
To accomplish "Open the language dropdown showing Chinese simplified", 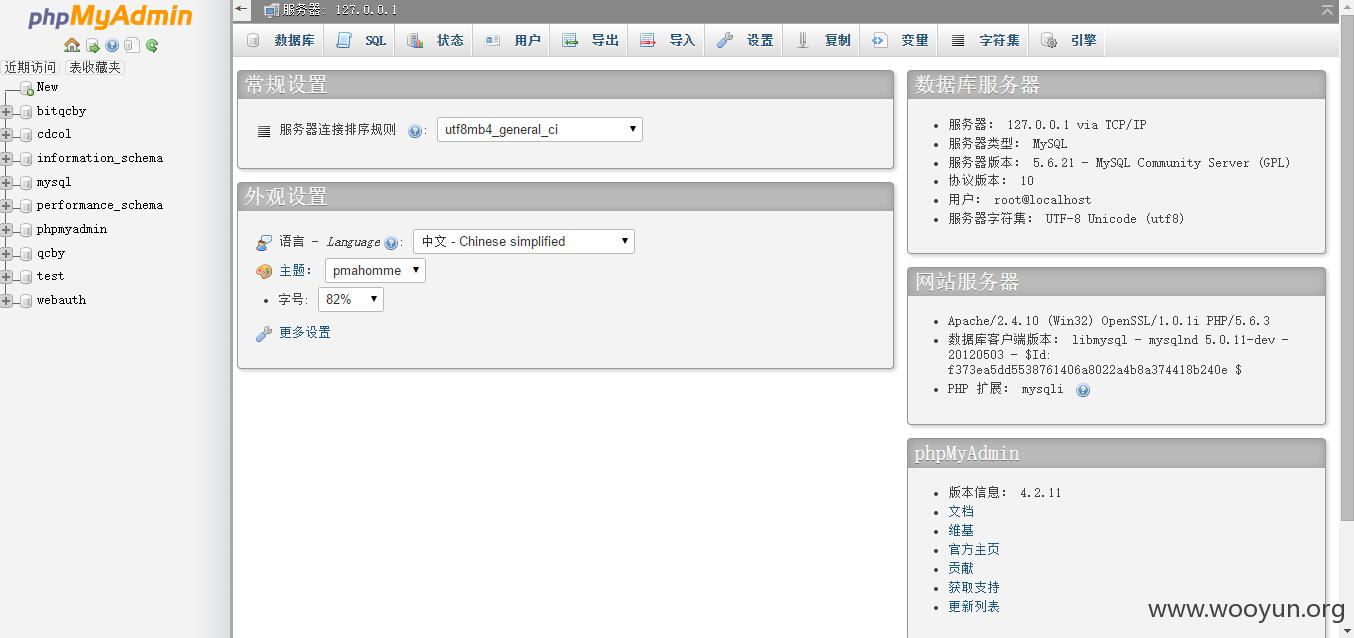I will point(524,241).
